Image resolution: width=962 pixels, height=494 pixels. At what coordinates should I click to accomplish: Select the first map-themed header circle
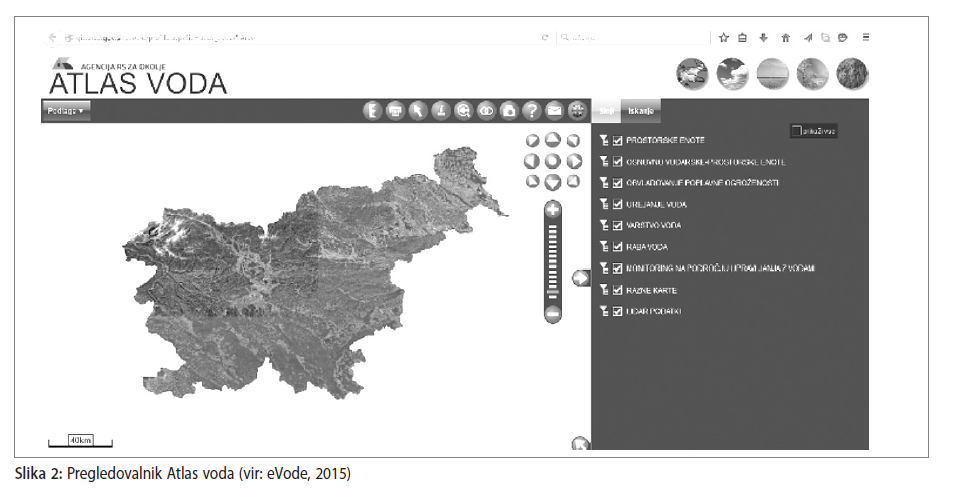tap(692, 74)
